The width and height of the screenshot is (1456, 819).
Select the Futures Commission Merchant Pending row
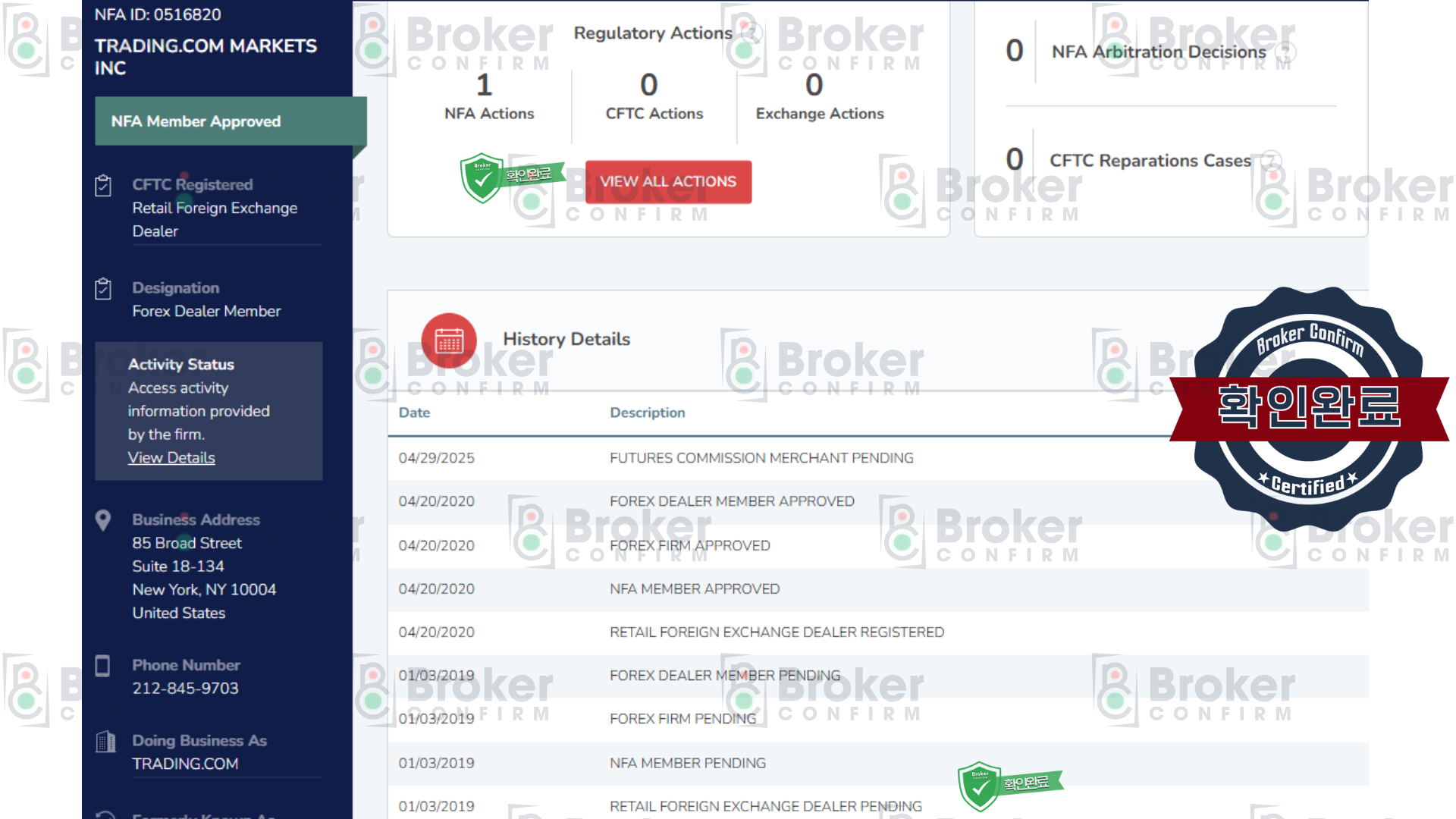tap(761, 458)
